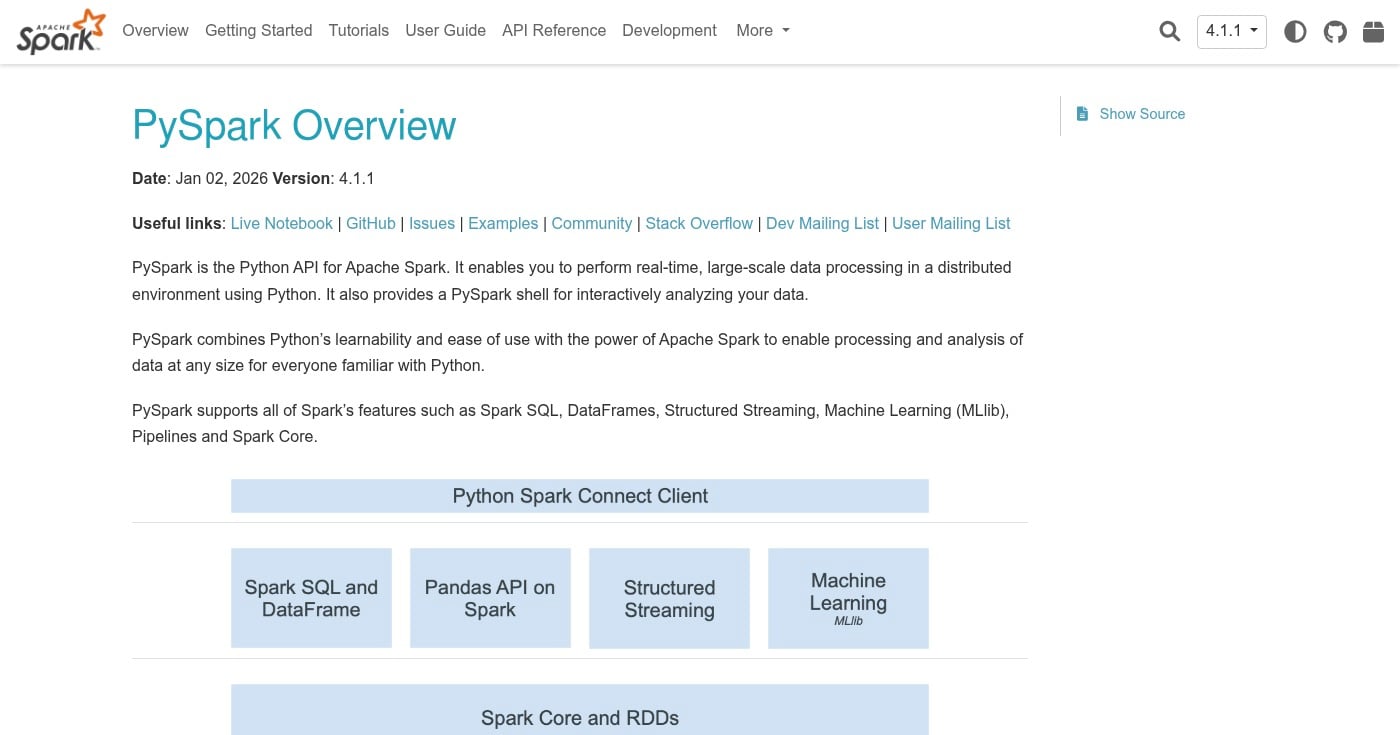Go to the Overview nav item
The width and height of the screenshot is (1400, 735).
(155, 31)
